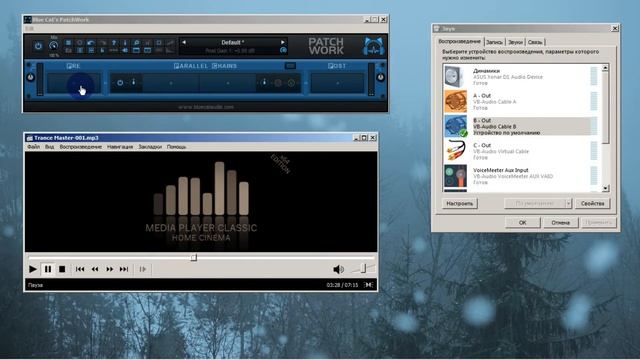The width and height of the screenshot is (640, 360).
Task: Click the Mix knob in PatchWork
Action: pos(53,46)
